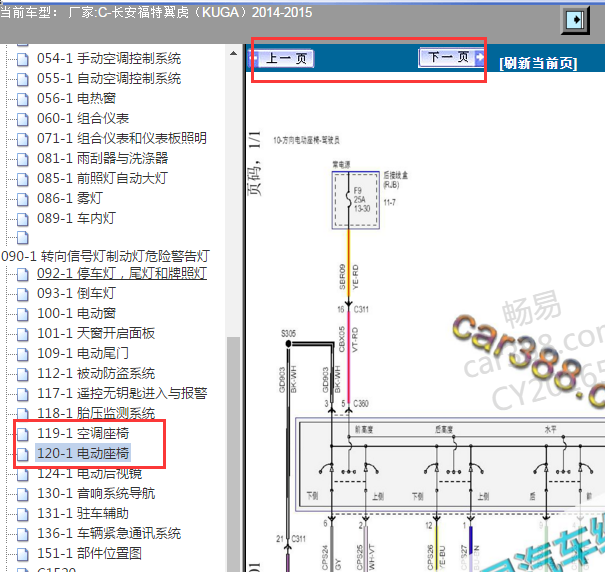Open 100-1 电动窗 diagram
Screen dimensions: 605x572
pos(76,313)
